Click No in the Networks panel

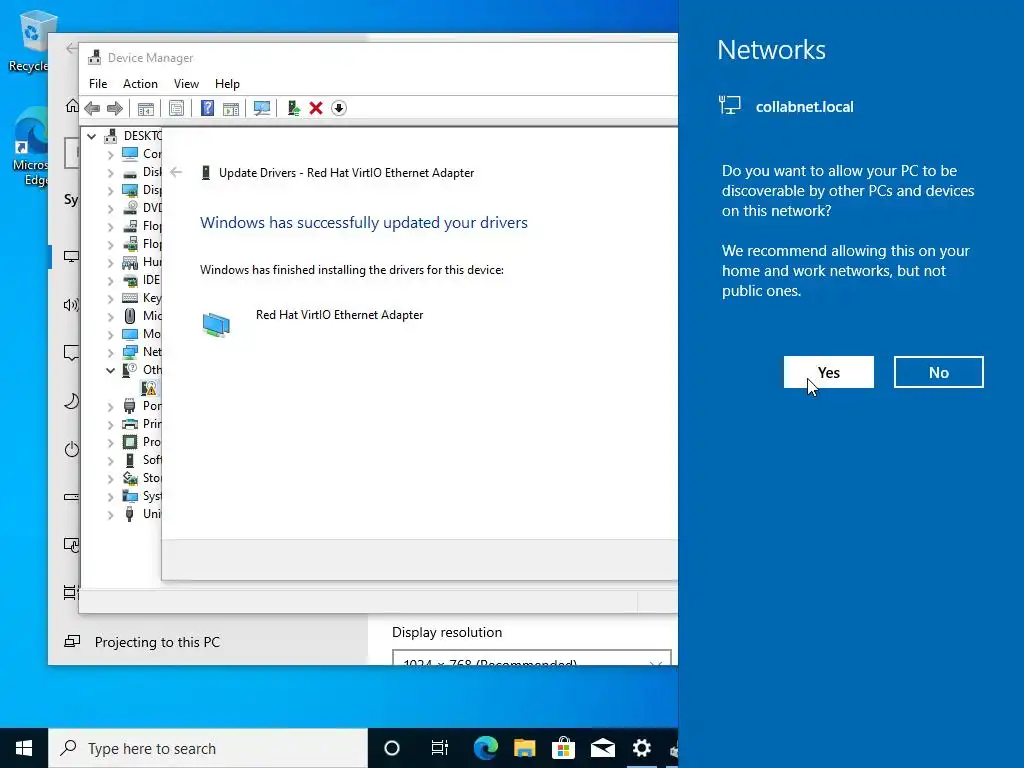click(938, 372)
